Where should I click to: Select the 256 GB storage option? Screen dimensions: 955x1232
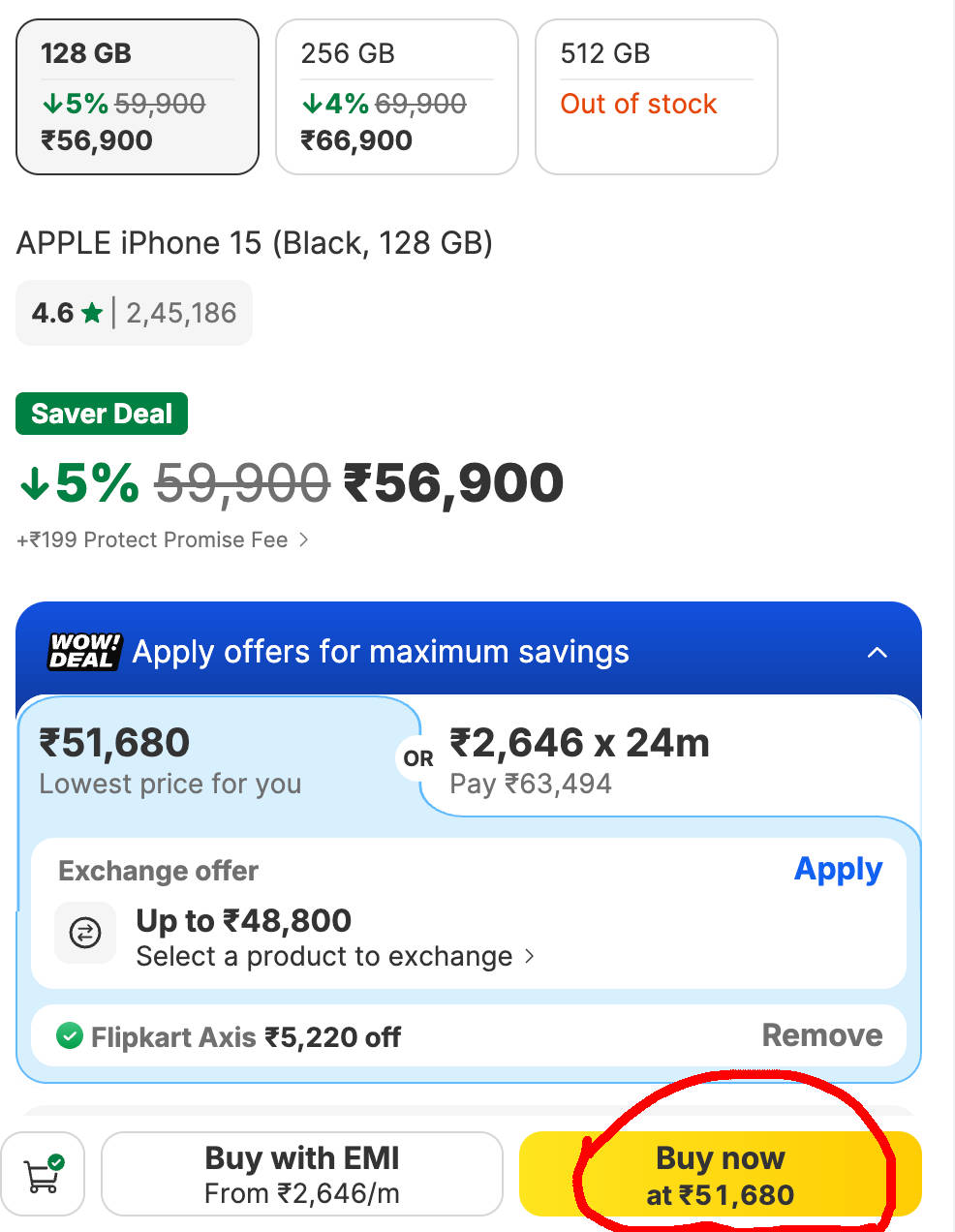397,97
